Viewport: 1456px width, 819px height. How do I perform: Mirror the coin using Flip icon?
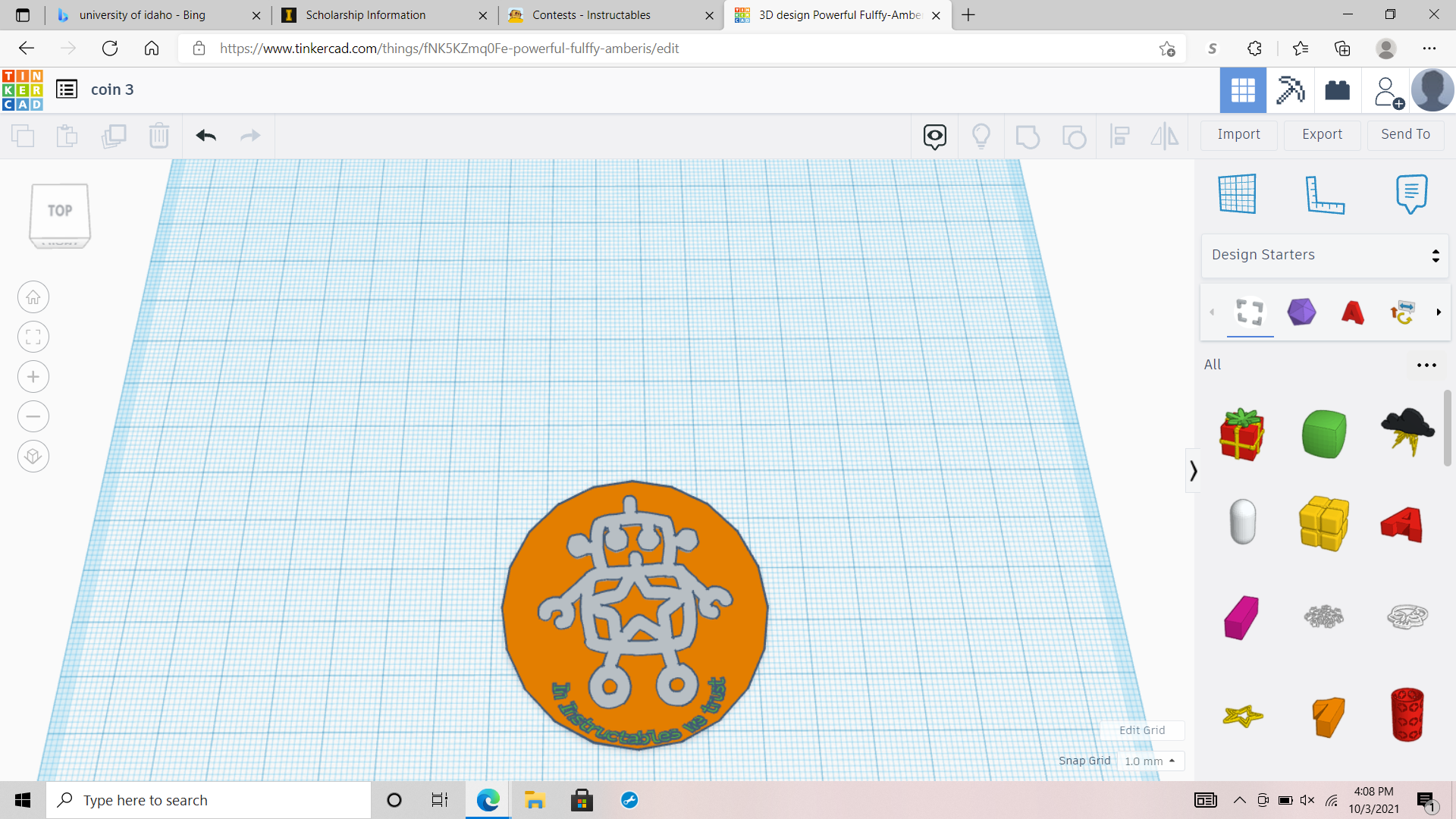pyautogui.click(x=1164, y=136)
